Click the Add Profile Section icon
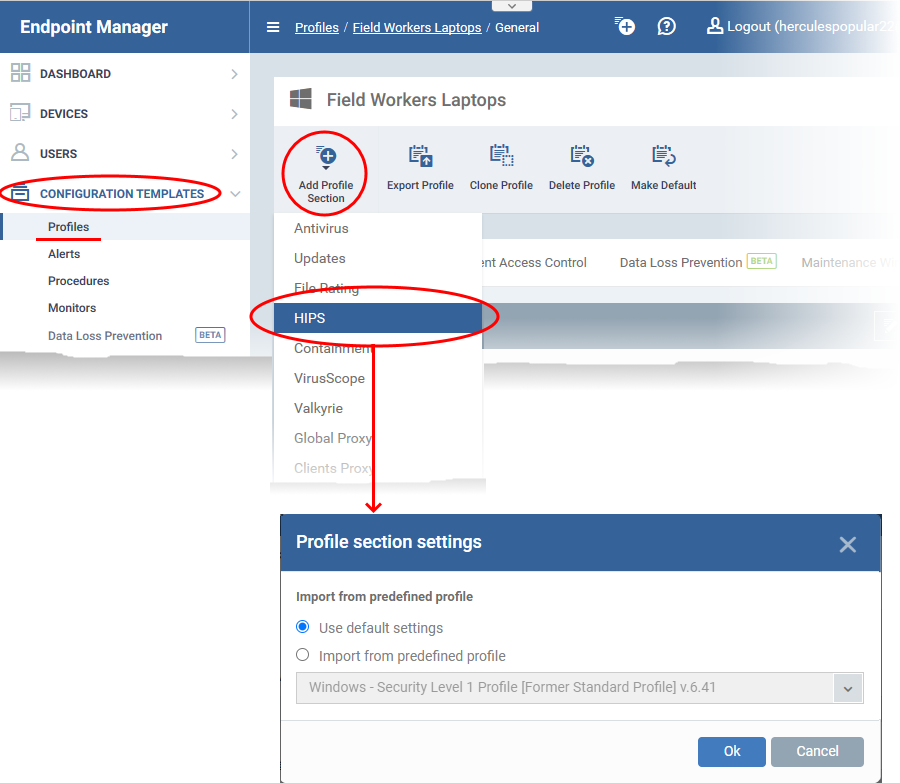Screen dimensions: 900x783 coord(326,157)
